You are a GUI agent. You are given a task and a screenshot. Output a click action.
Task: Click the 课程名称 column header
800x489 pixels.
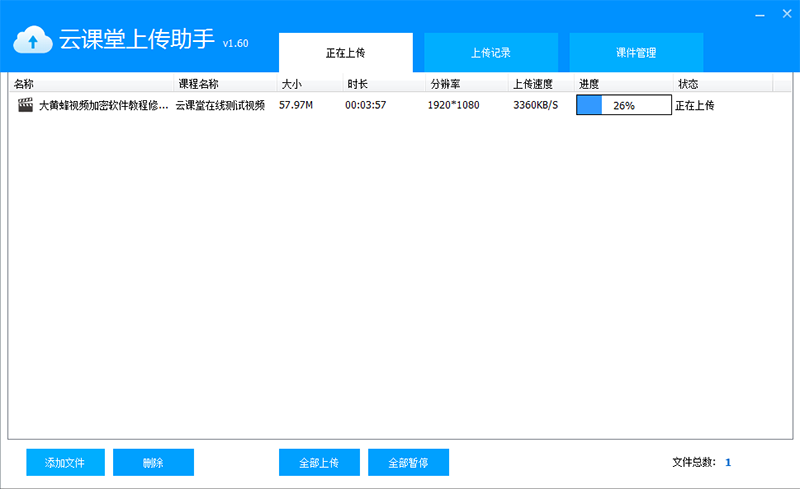pos(198,84)
